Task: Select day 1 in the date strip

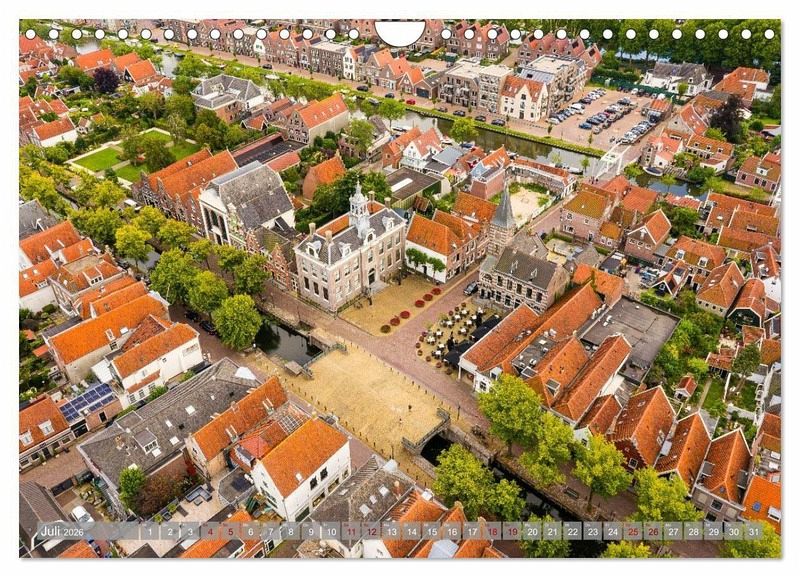Action: point(148,531)
